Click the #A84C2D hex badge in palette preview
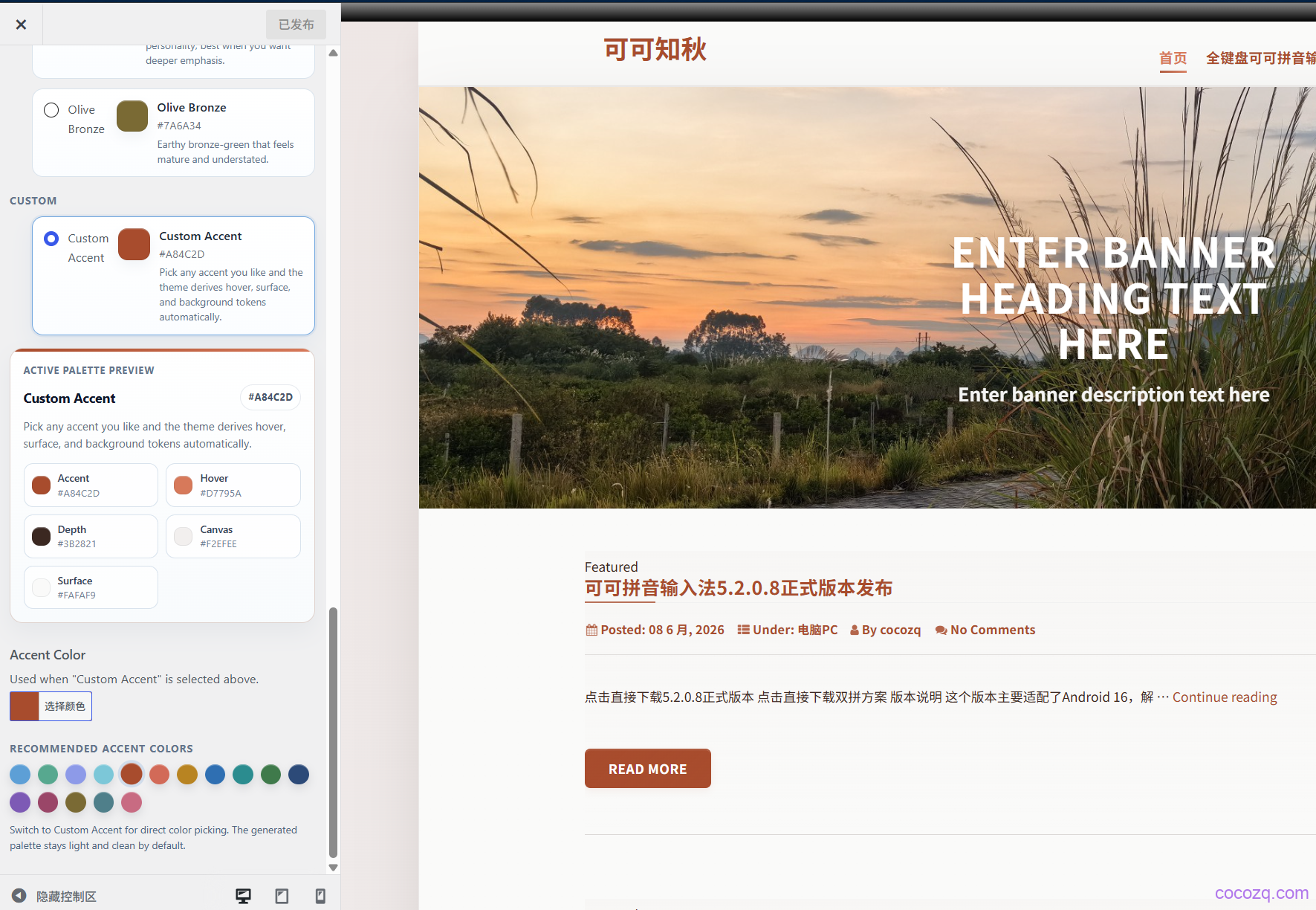Viewport: 1316px width, 910px height. click(x=270, y=398)
